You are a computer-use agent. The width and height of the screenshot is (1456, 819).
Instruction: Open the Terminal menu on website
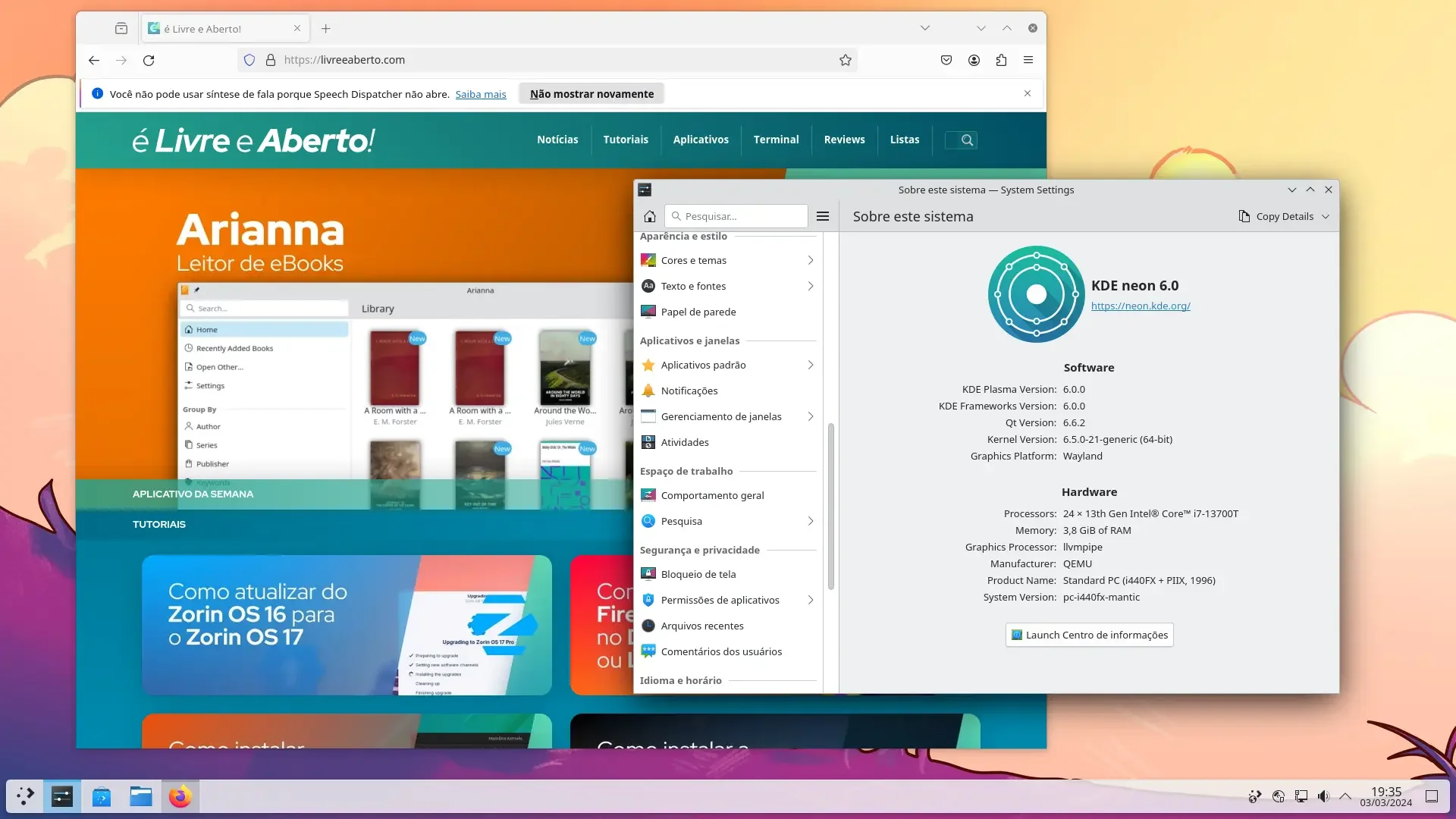click(776, 140)
